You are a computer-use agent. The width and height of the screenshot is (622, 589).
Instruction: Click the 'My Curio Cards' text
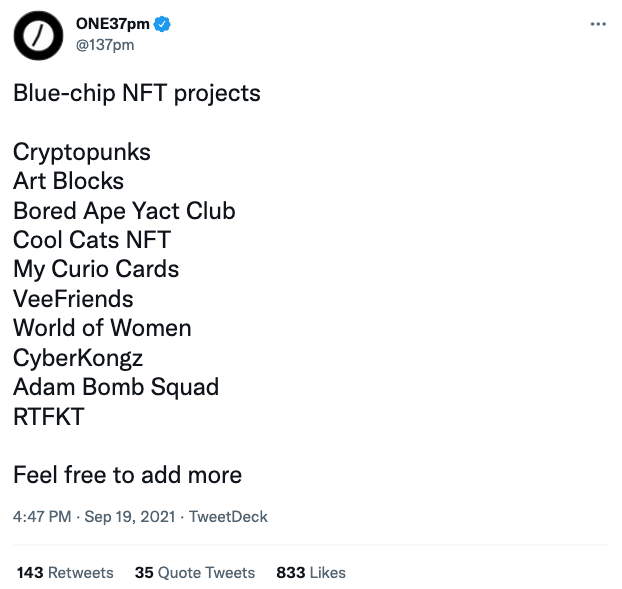[x=96, y=269]
